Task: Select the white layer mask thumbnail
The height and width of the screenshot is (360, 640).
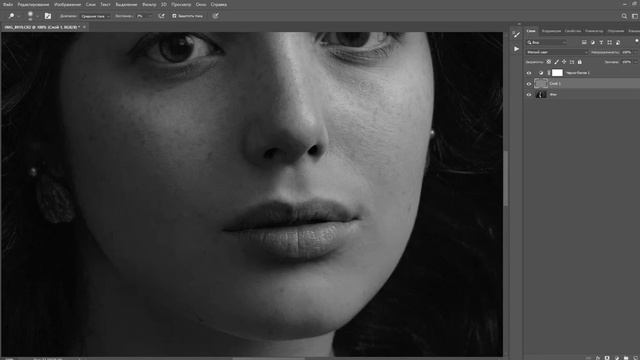Action: pos(557,73)
